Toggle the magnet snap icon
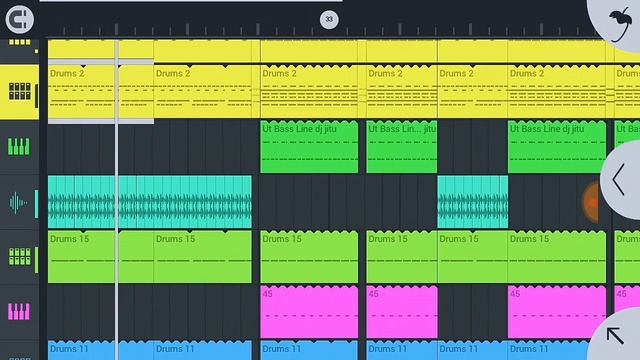 (x=20, y=19)
